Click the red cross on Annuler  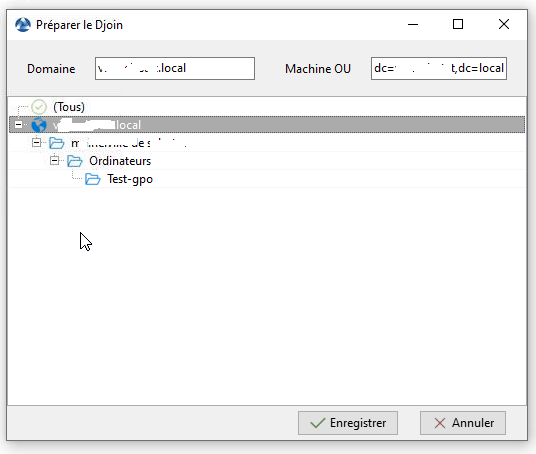[x=440, y=423]
